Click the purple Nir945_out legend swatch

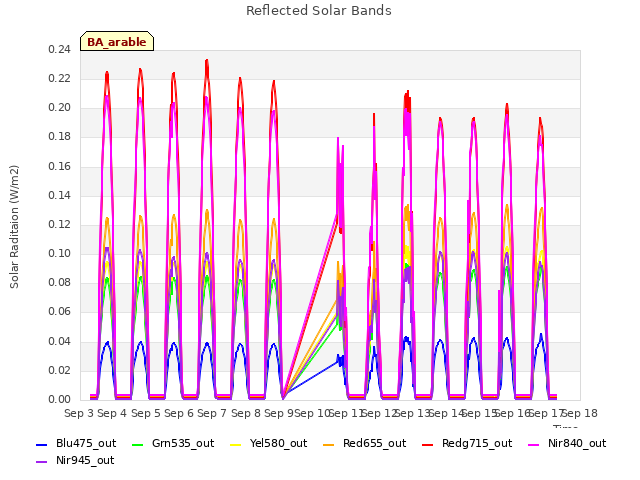42,462
